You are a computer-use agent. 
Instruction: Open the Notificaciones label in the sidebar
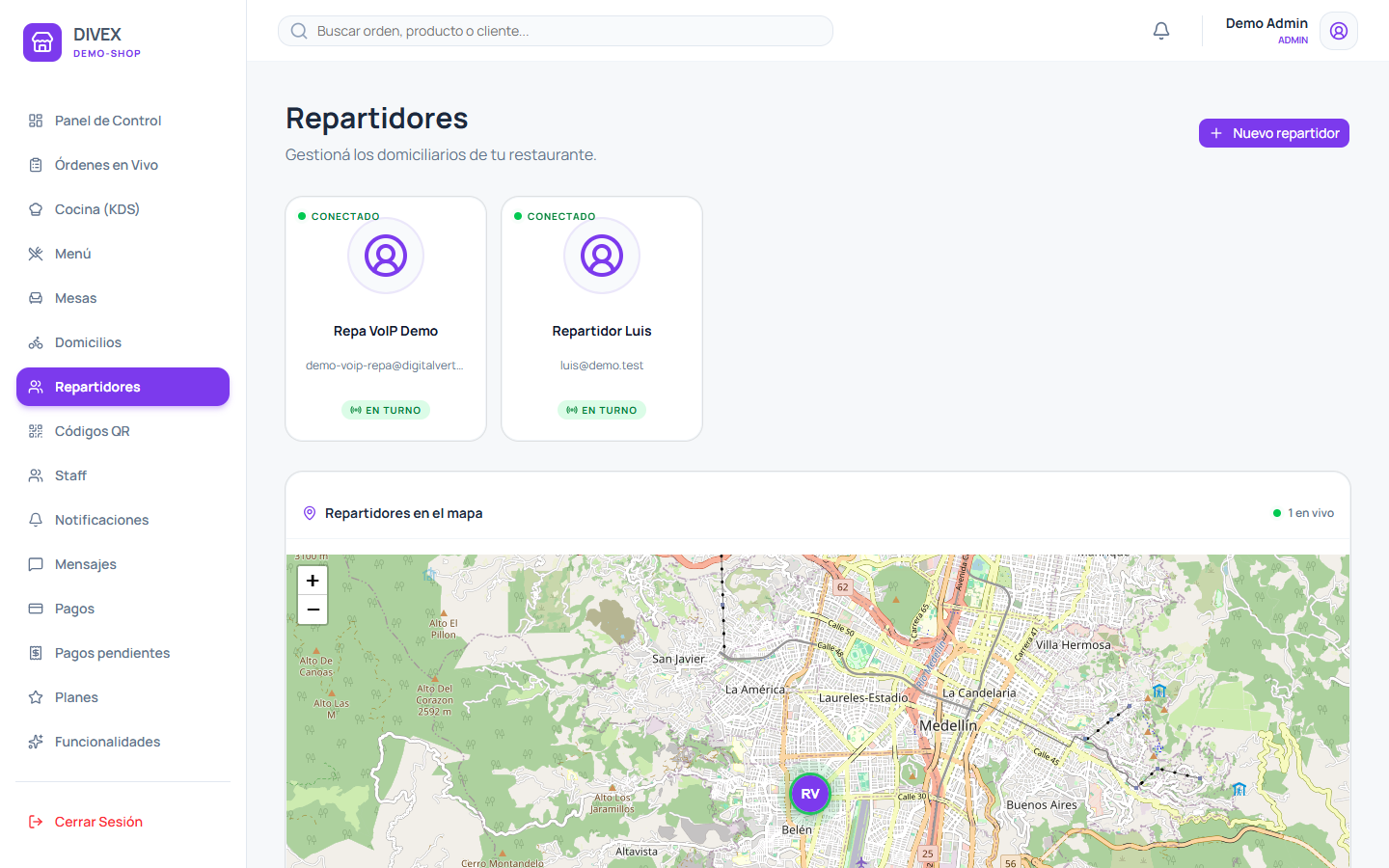click(101, 520)
